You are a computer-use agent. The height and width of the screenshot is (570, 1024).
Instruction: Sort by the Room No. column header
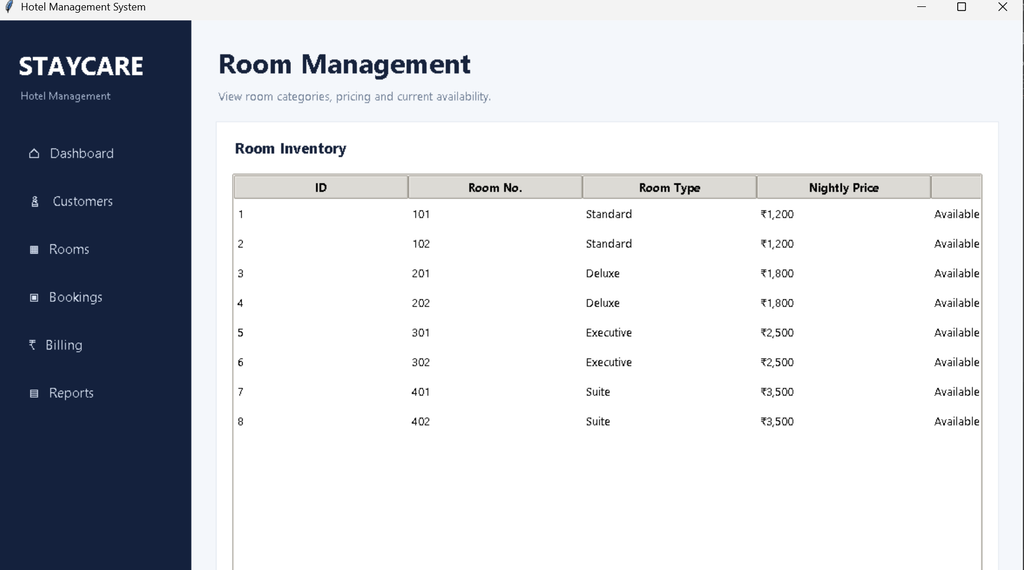495,187
